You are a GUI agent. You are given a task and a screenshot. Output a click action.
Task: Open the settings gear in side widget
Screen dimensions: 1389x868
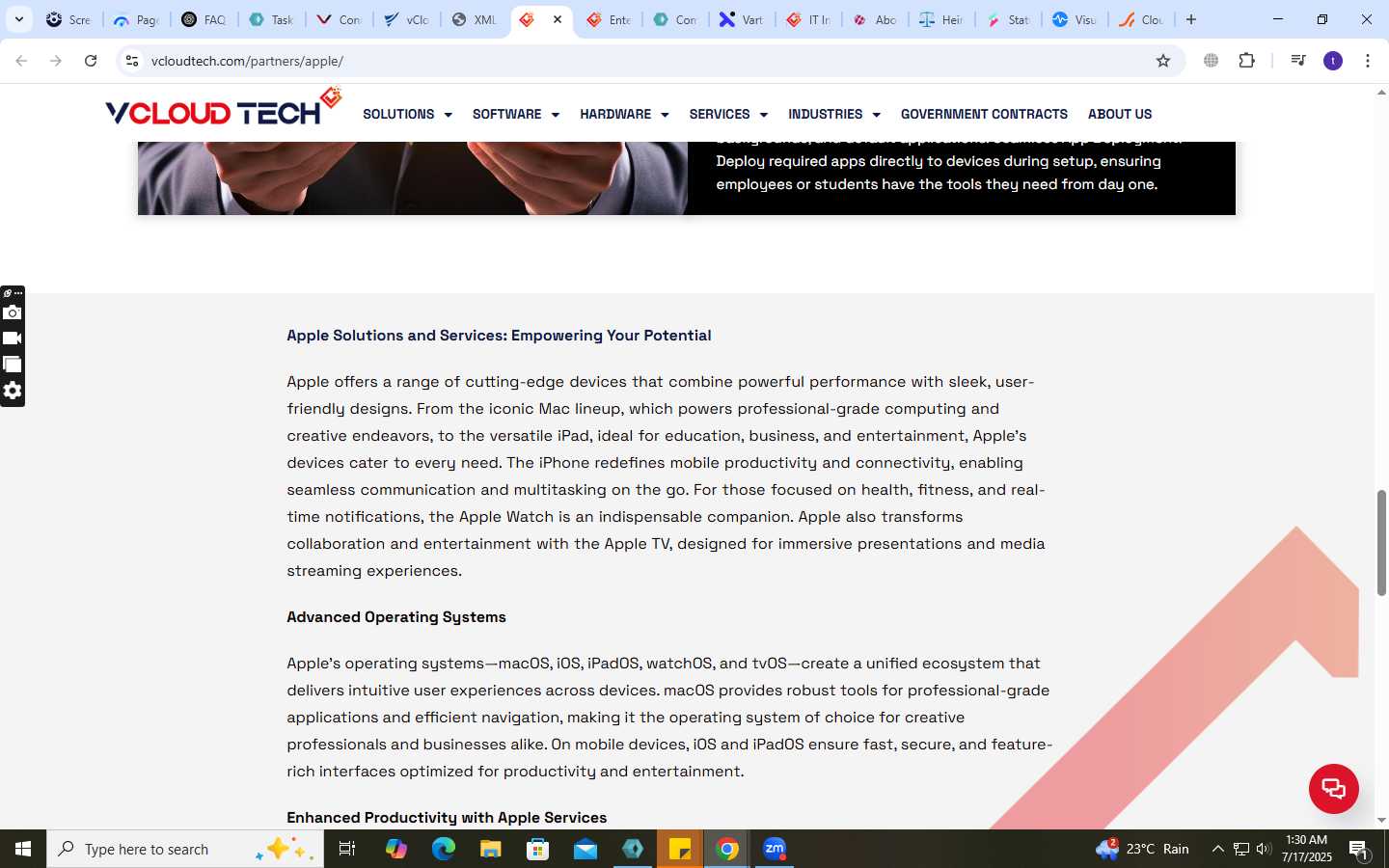[12, 391]
